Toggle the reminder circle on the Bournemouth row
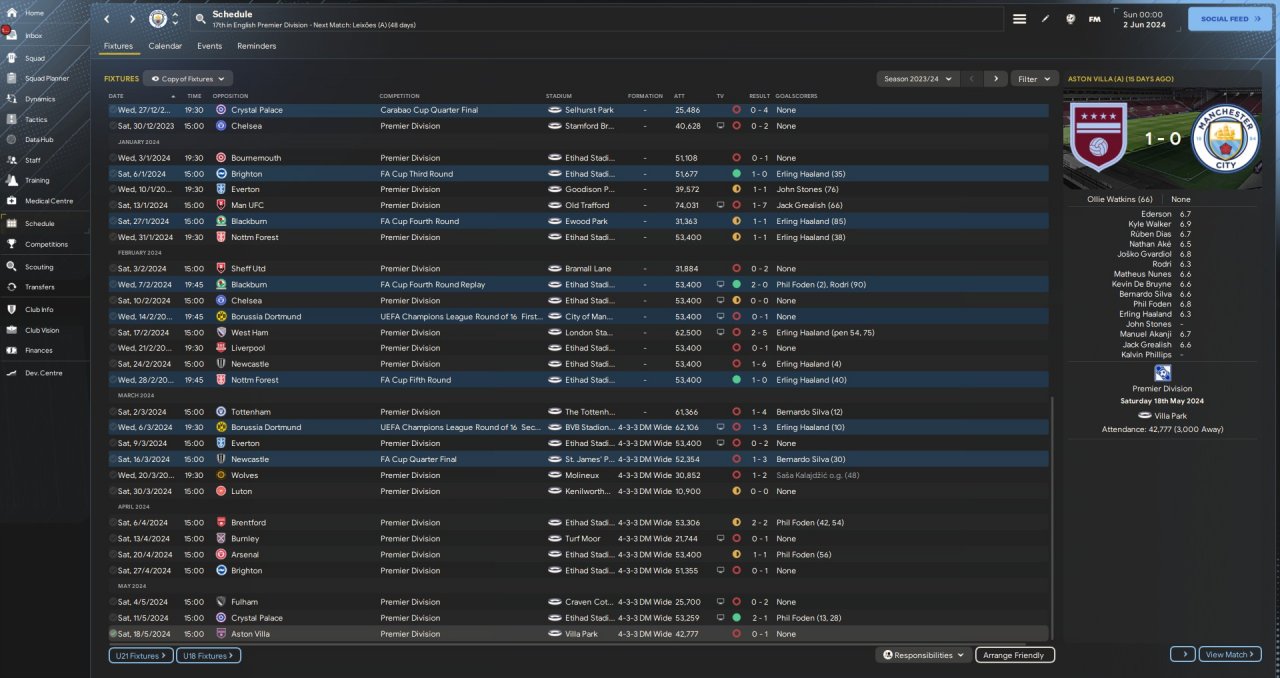This screenshot has width=1280, height=678. 113,158
